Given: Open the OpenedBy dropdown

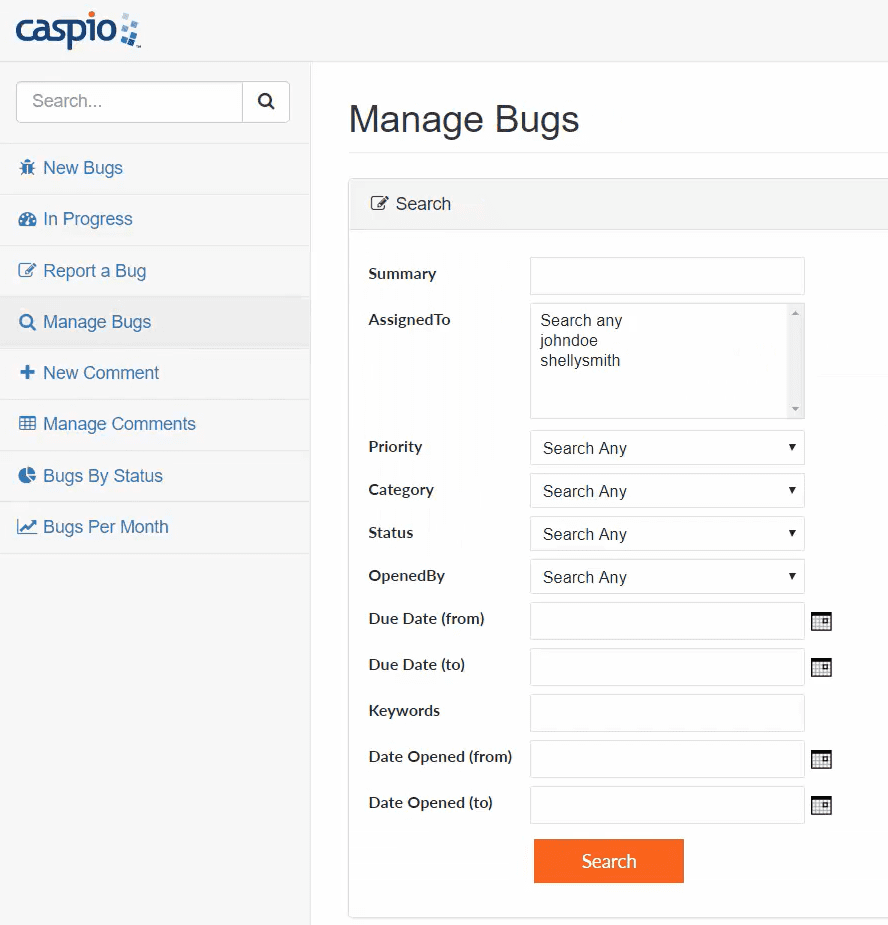Looking at the screenshot, I should pyautogui.click(x=667, y=577).
